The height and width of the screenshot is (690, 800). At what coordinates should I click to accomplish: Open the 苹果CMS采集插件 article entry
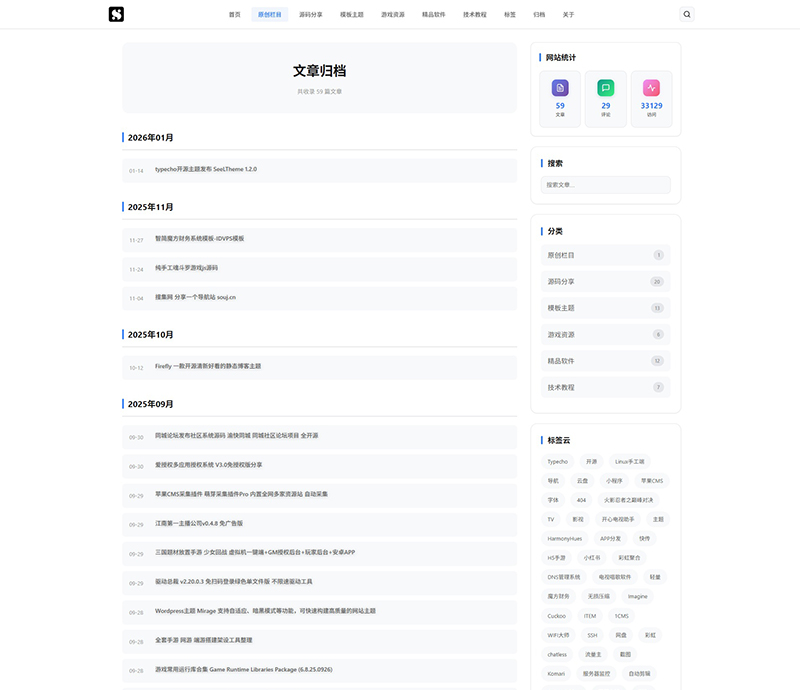coord(241,494)
